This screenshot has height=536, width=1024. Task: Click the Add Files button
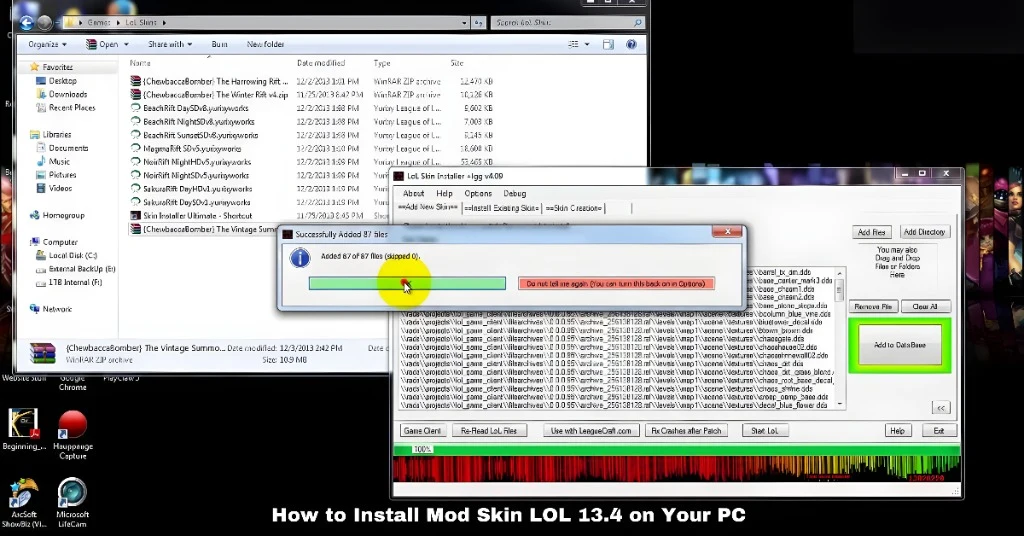871,232
